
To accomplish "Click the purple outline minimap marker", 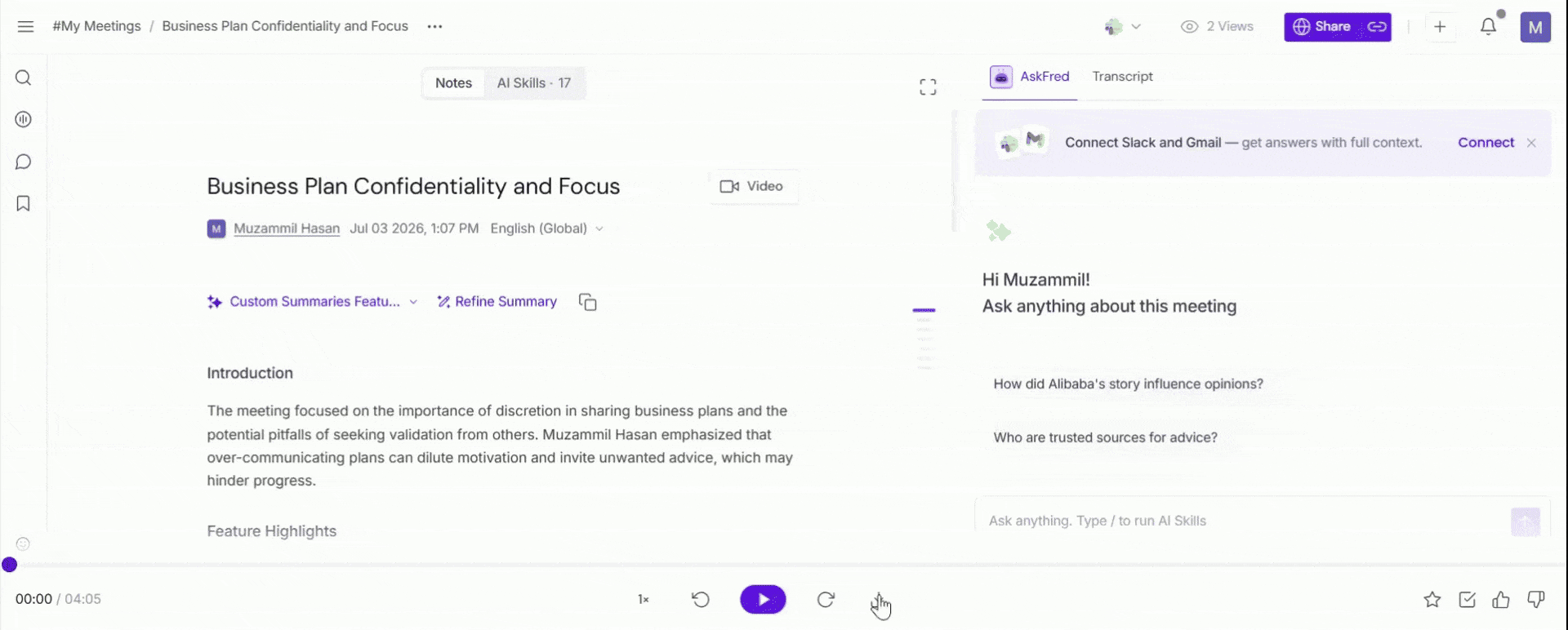I will (x=924, y=310).
